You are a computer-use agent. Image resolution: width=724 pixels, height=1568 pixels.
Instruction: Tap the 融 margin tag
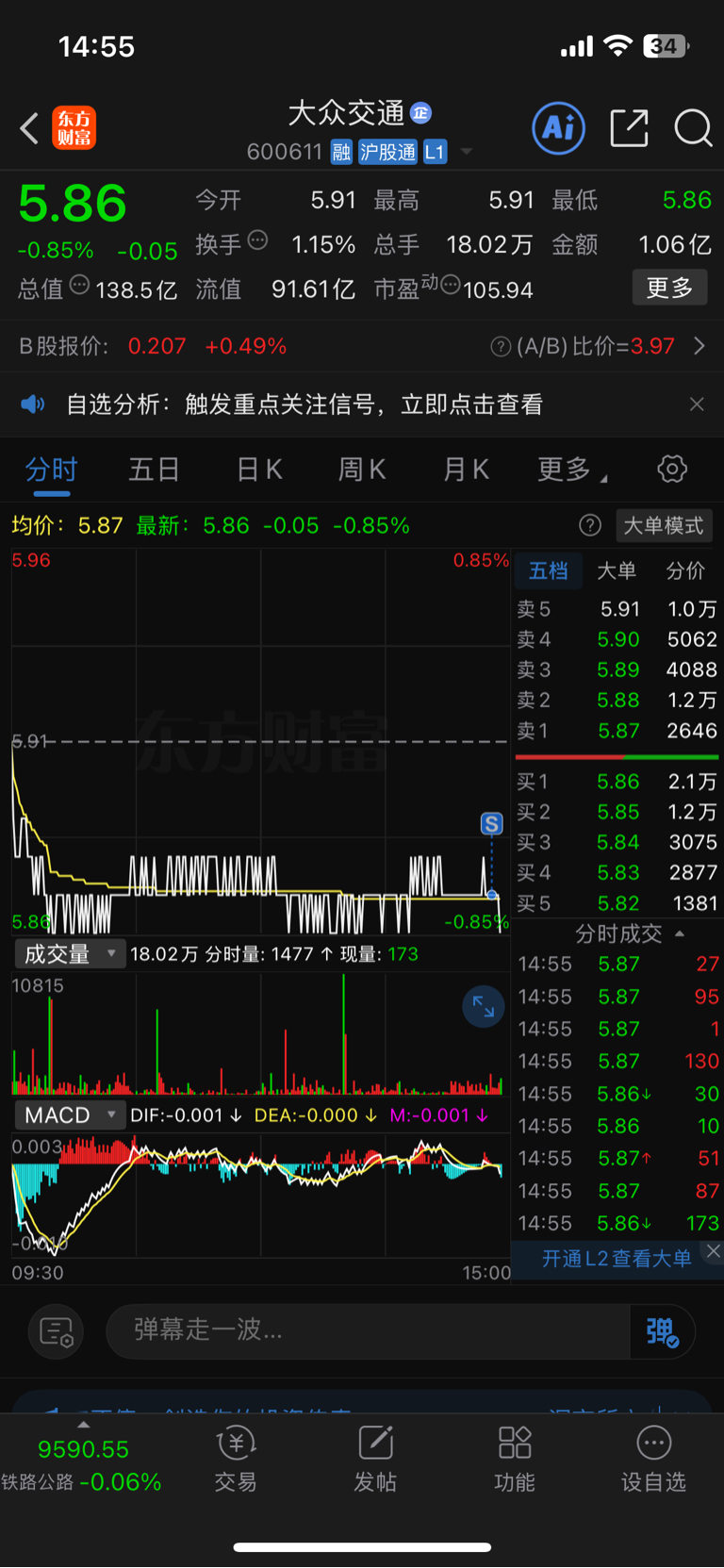click(341, 152)
